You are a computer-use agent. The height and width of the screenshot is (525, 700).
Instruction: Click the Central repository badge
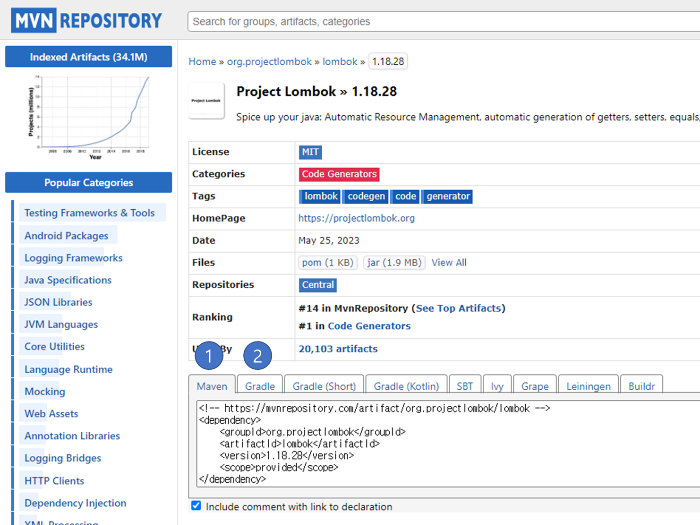point(318,285)
